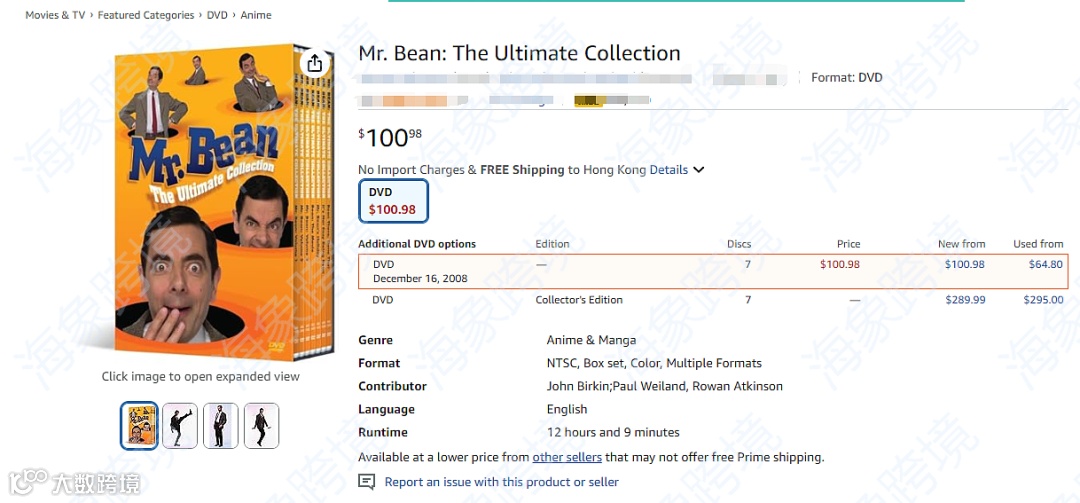Expand shipping Details chevron
Viewport: 1080px width, 503px height.
[x=699, y=170]
